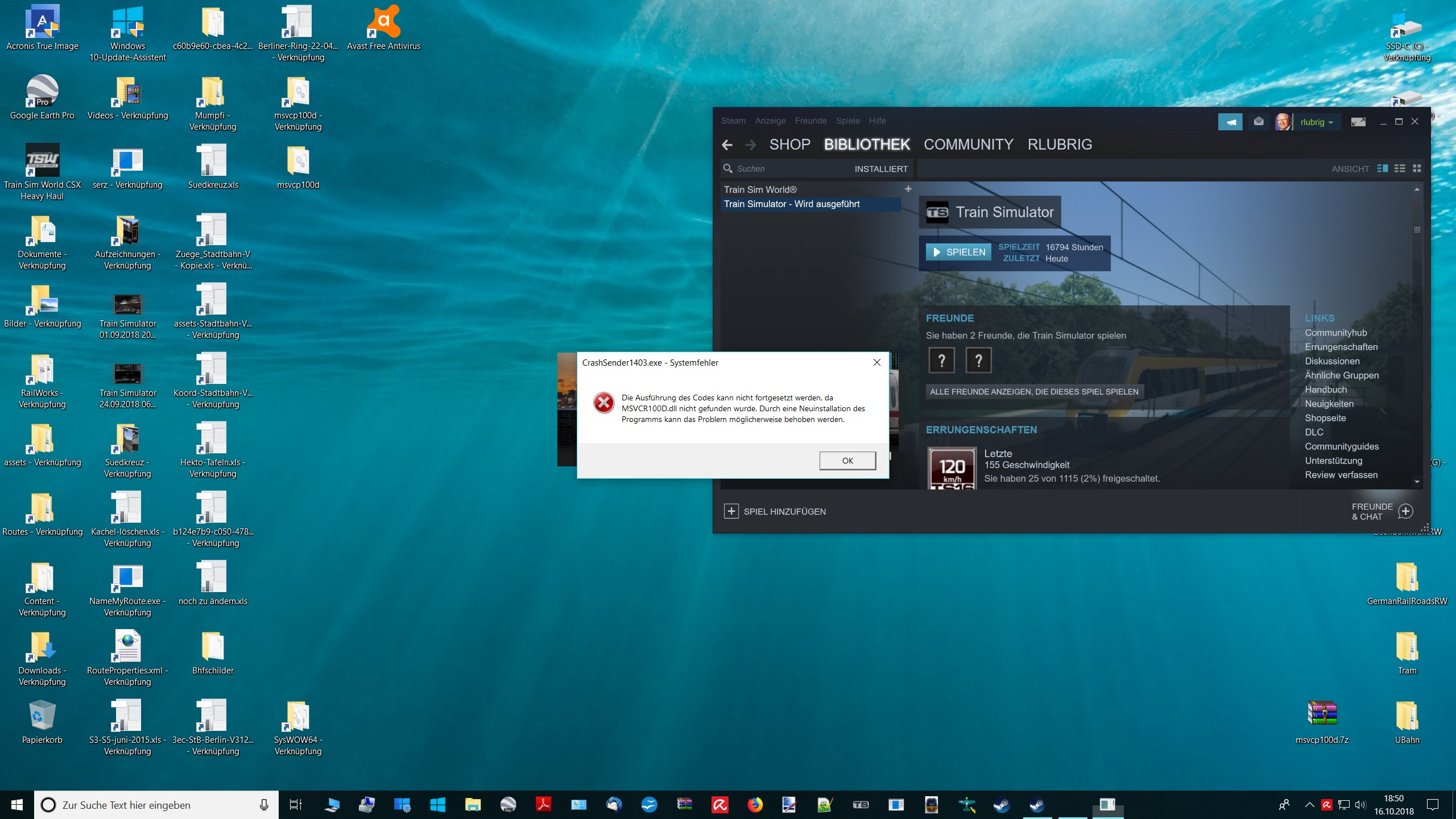
Task: Open the Communityhub link
Action: click(x=1335, y=333)
